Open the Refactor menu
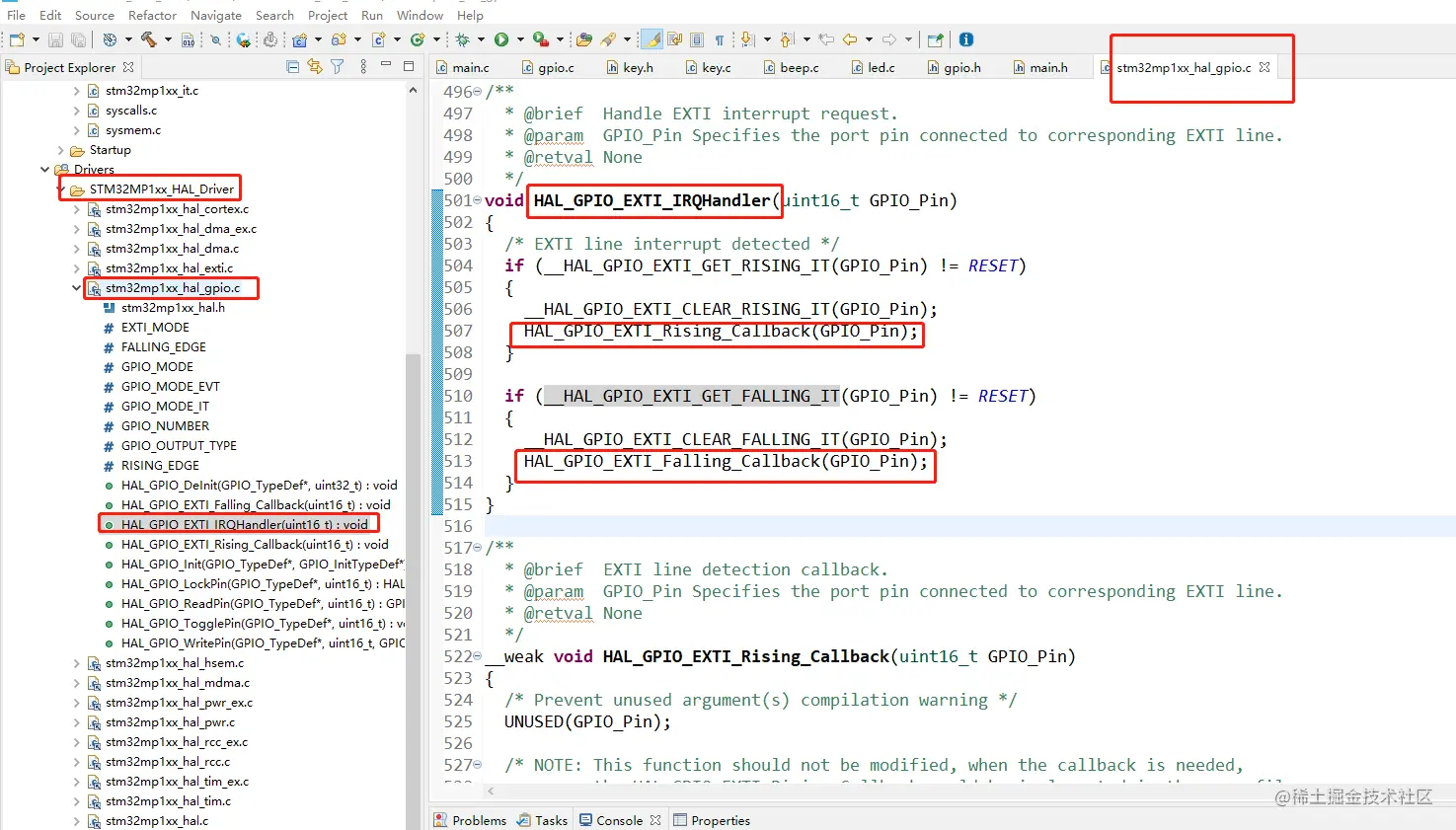Viewport: 1456px width, 830px height. point(152,15)
